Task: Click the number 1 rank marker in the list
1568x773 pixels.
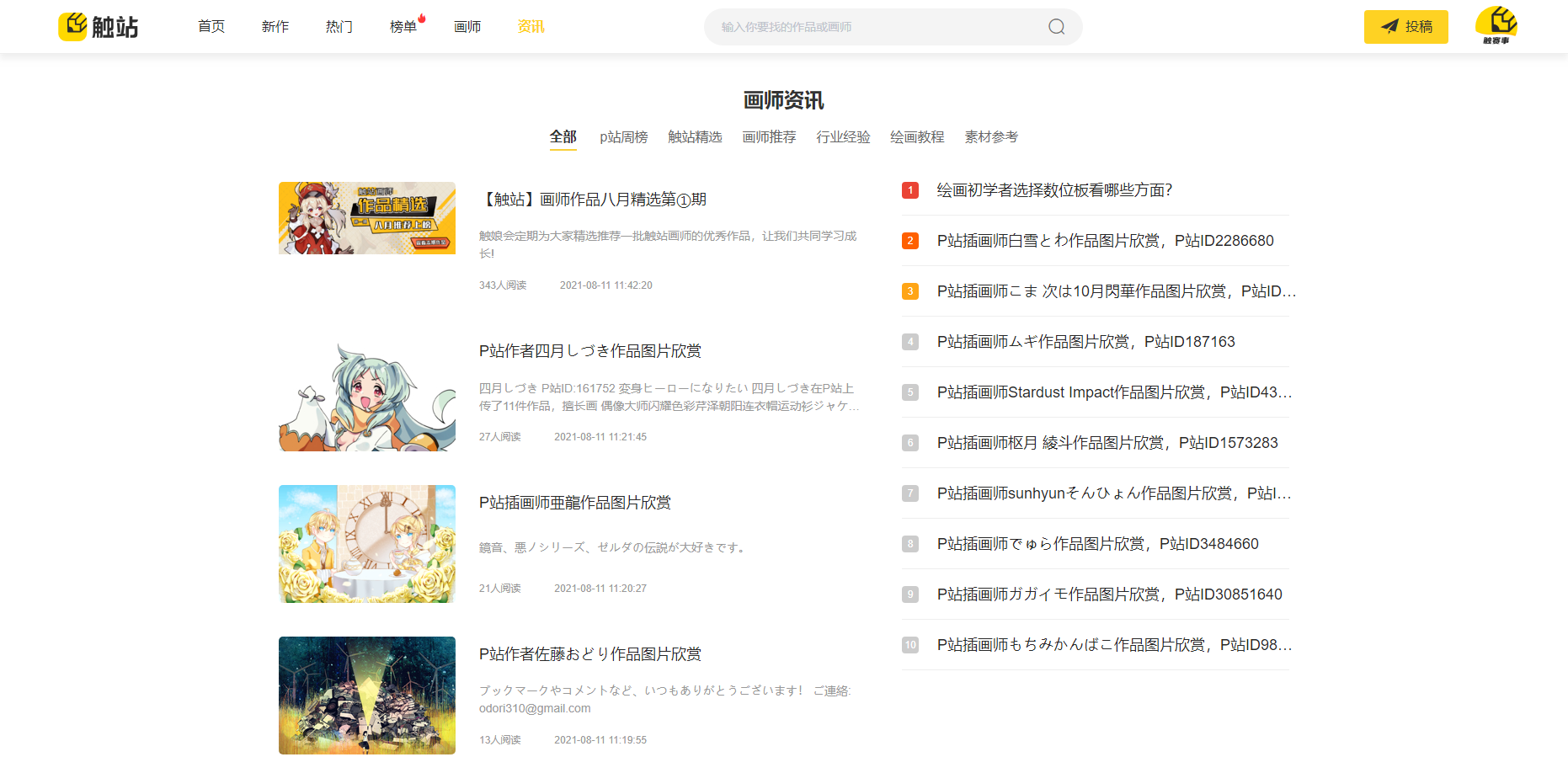Action: [909, 190]
